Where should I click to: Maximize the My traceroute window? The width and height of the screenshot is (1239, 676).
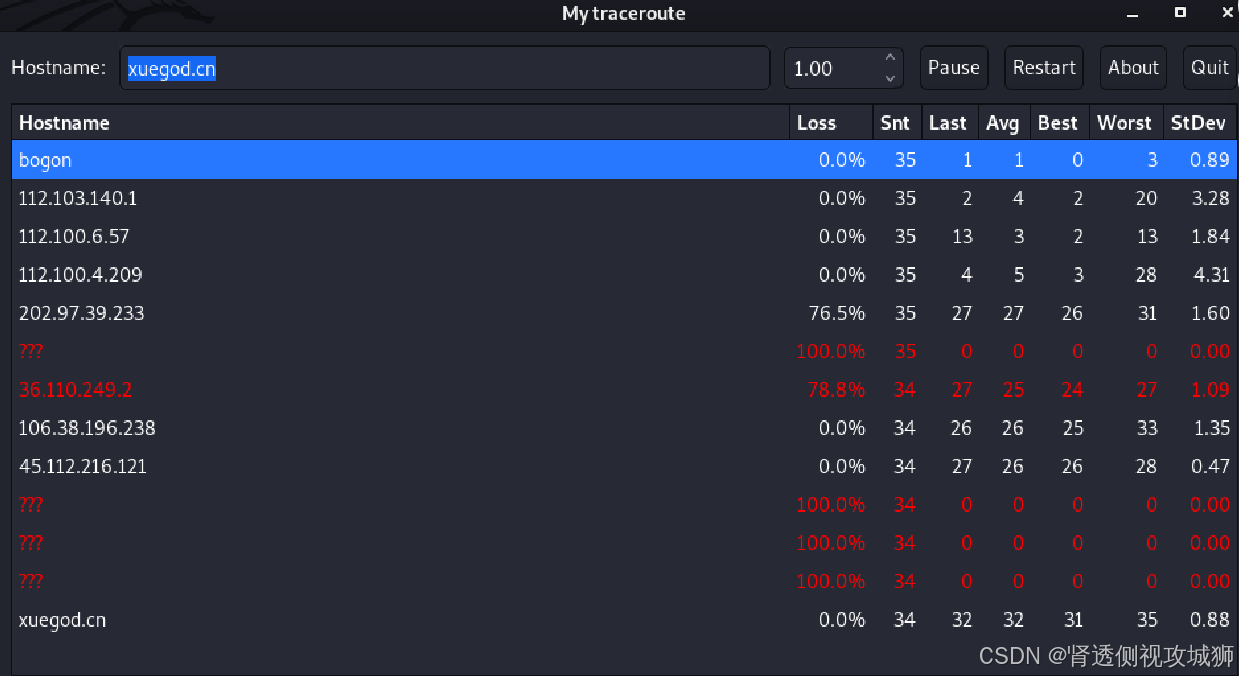tap(1180, 13)
